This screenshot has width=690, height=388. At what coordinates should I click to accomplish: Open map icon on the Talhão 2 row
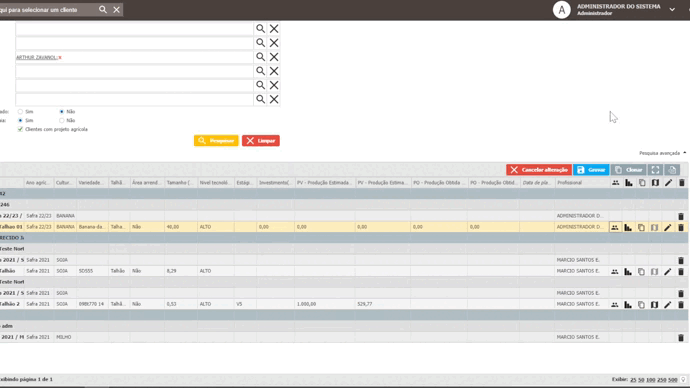pyautogui.click(x=654, y=304)
